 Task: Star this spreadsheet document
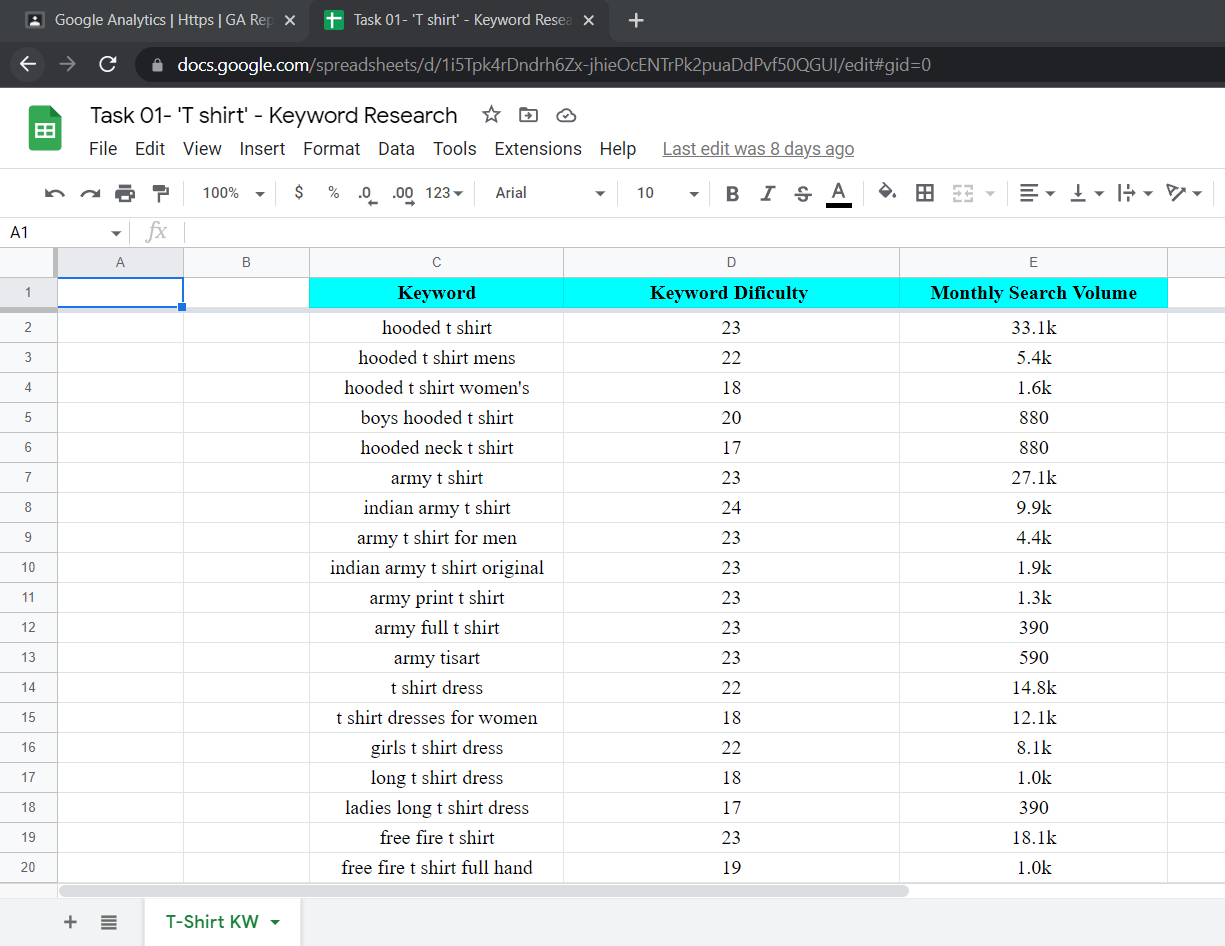[491, 115]
